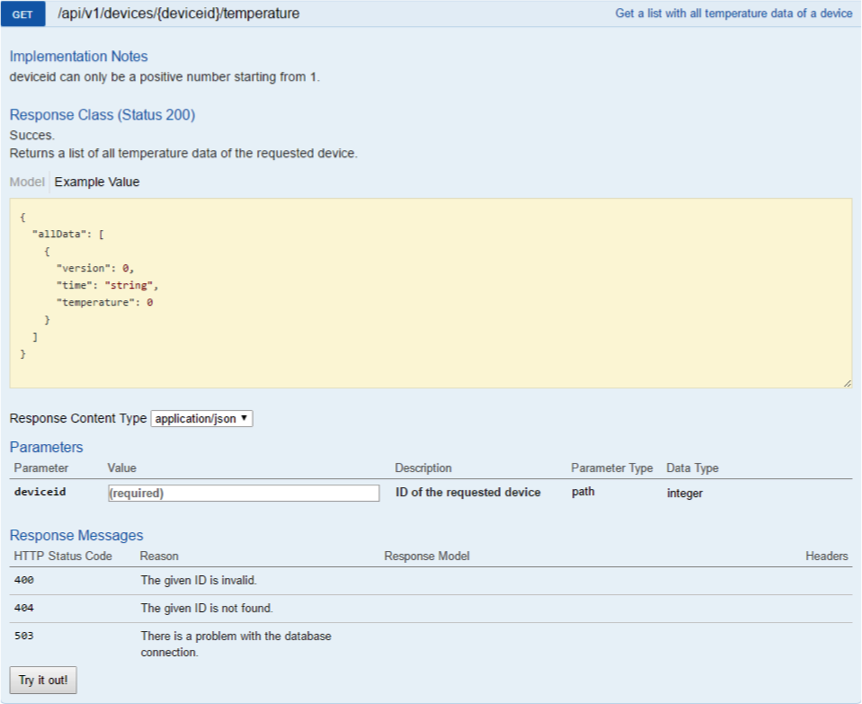Click the bold deviceid parameter name
862x704 pixels.
[40, 493]
